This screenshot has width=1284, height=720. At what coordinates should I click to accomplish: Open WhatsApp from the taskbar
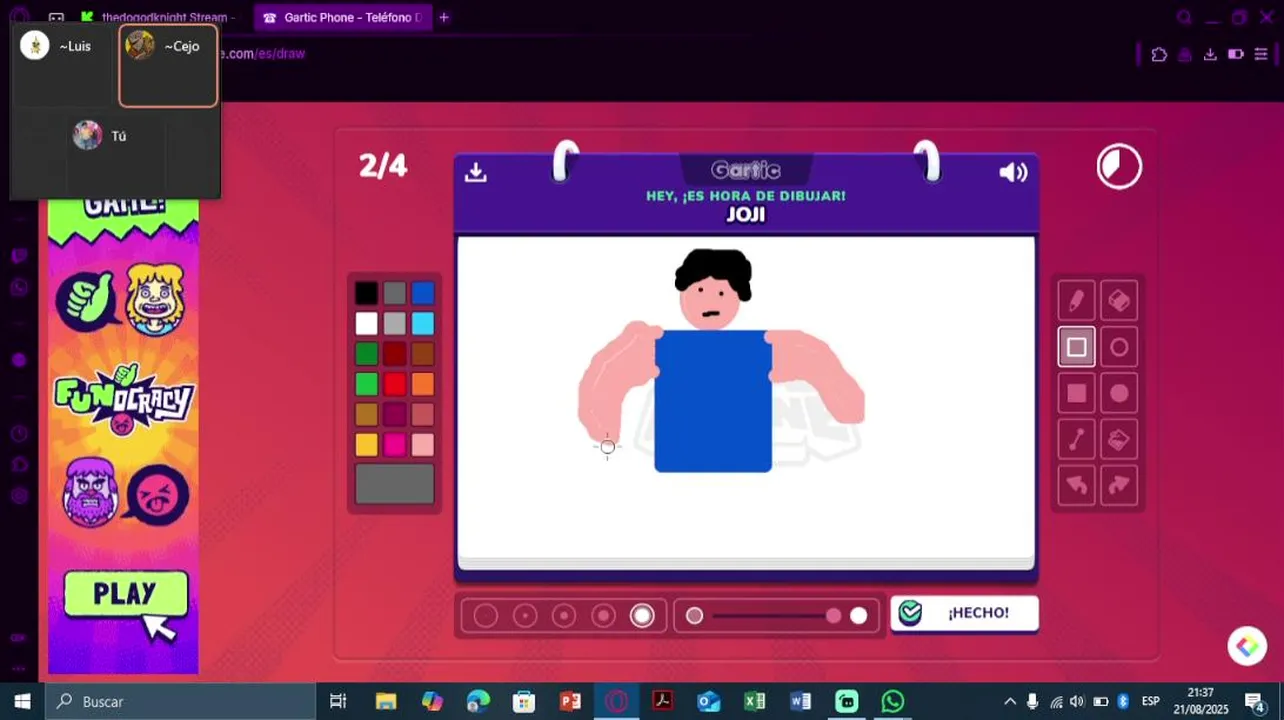point(893,701)
